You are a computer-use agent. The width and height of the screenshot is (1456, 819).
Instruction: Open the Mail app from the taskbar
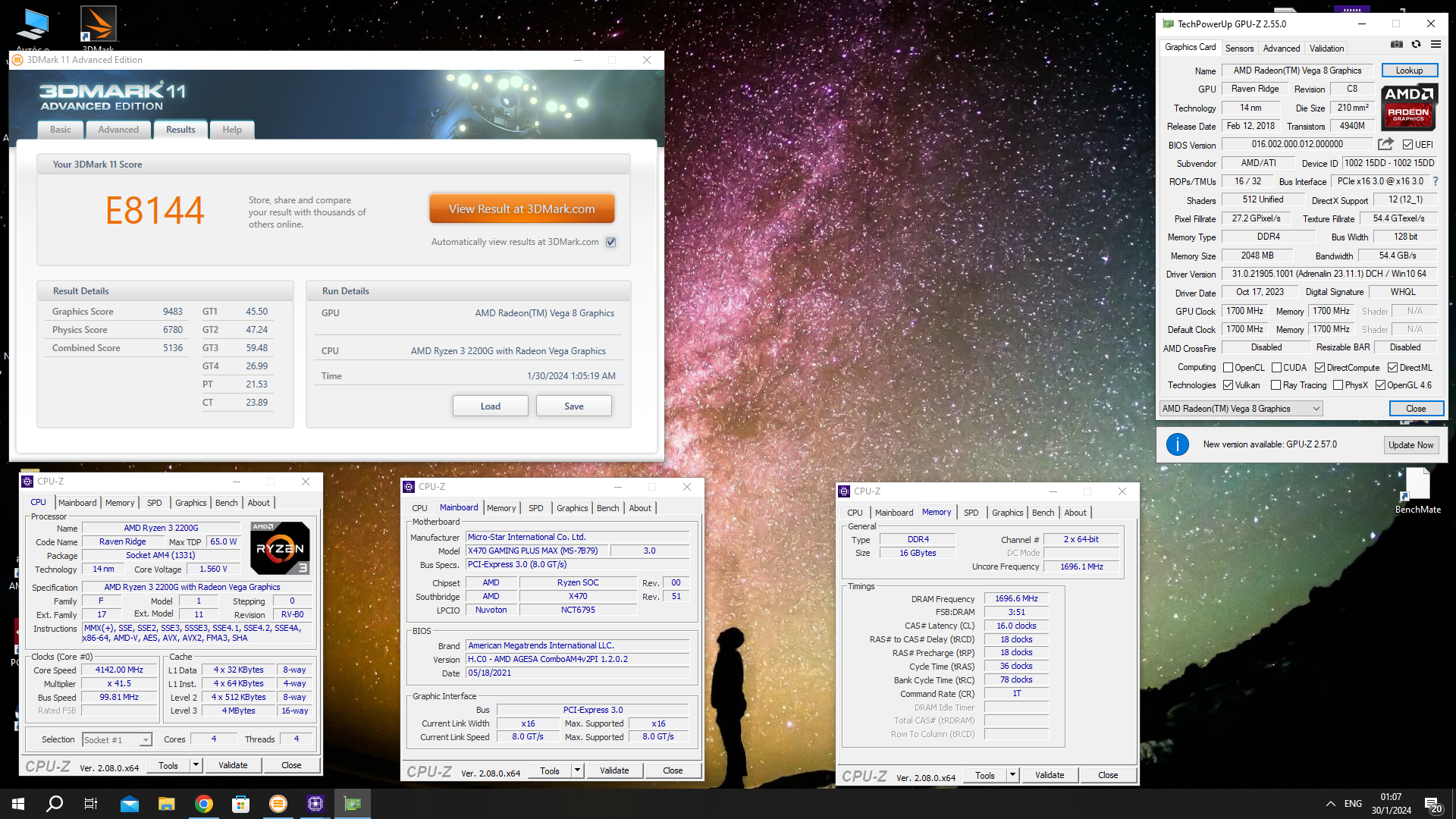(130, 804)
